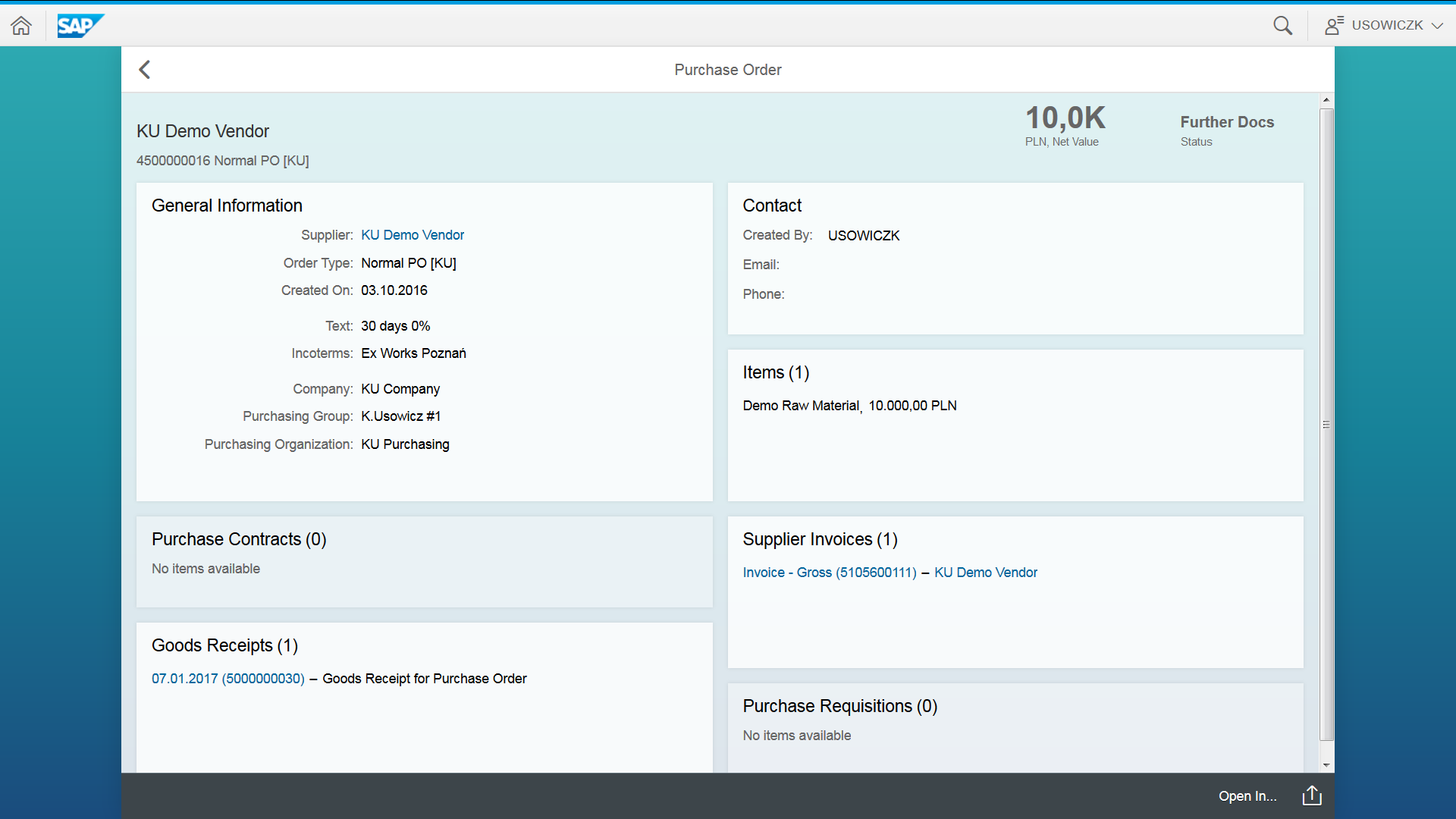Viewport: 1456px width, 819px height.
Task: Navigate back using the back chevron
Action: click(145, 69)
